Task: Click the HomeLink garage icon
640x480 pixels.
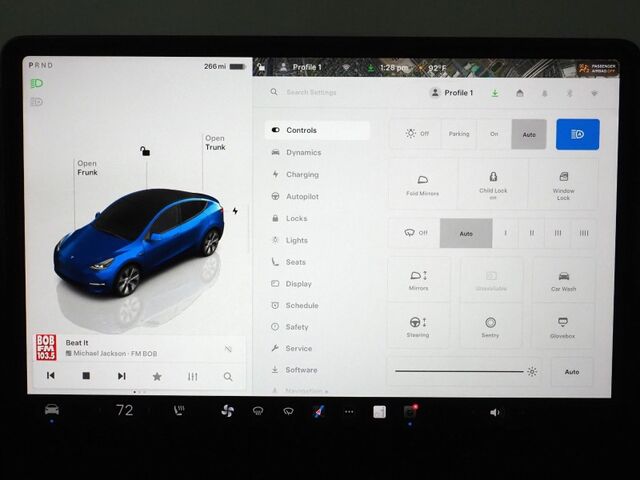Action: pos(520,93)
